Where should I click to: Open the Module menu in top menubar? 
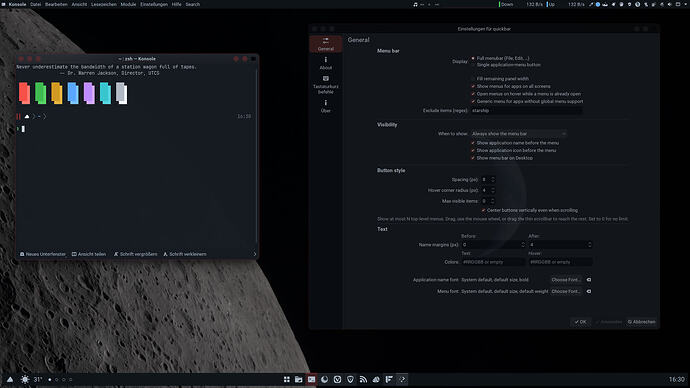coord(128,4)
